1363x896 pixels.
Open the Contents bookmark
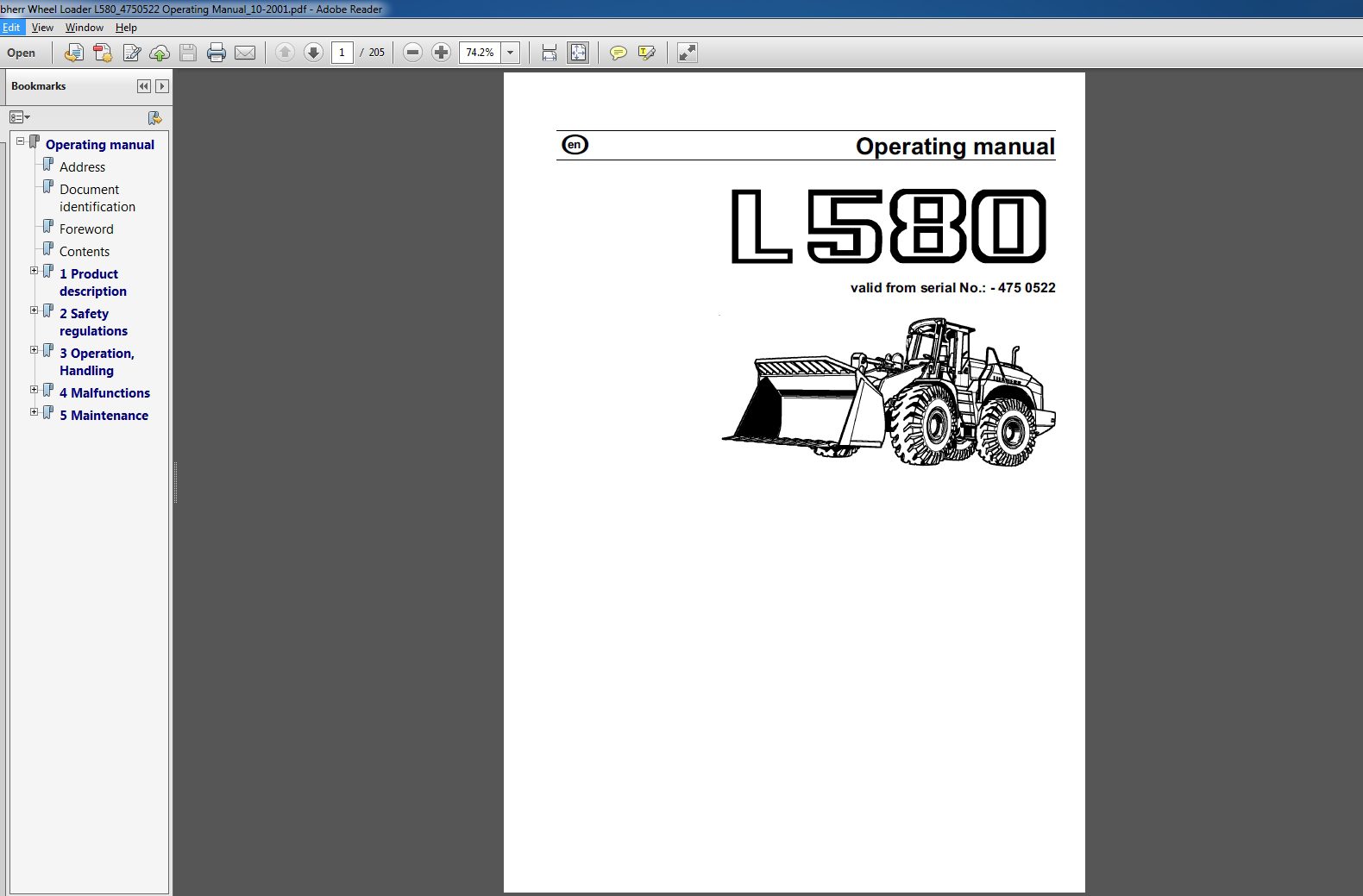coord(85,252)
